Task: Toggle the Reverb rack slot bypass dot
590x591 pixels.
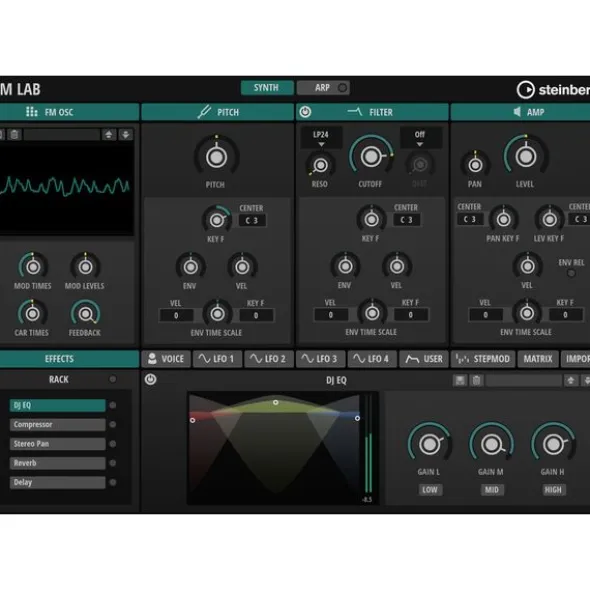Action: coord(112,463)
